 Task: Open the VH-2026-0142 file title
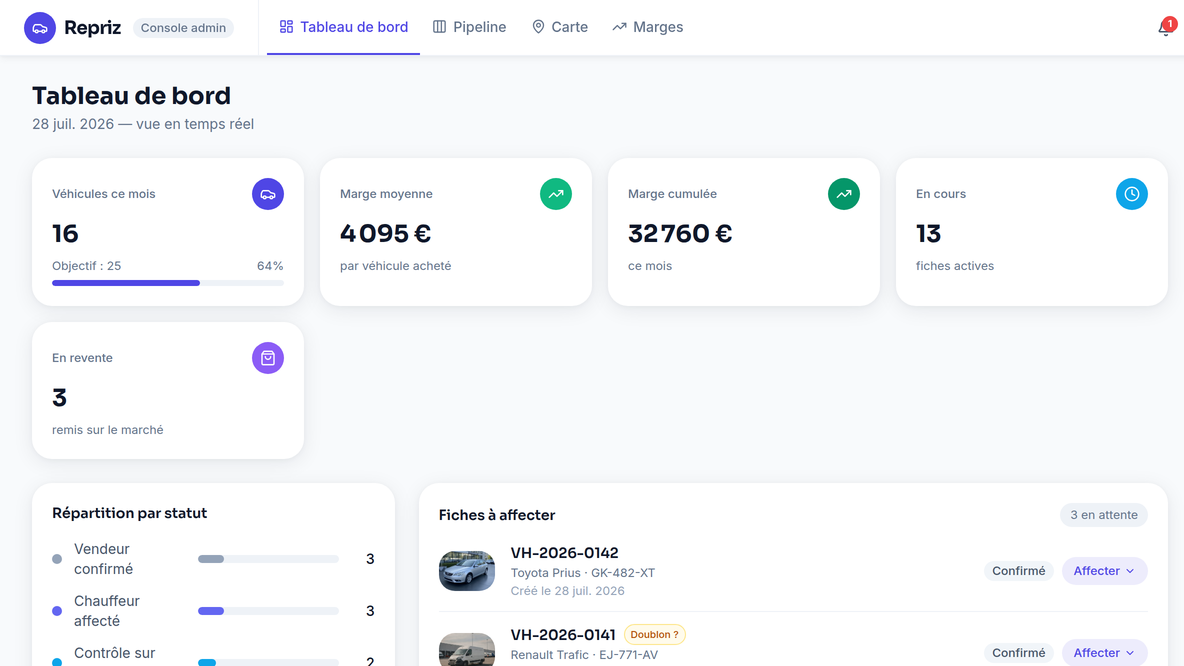[565, 553]
